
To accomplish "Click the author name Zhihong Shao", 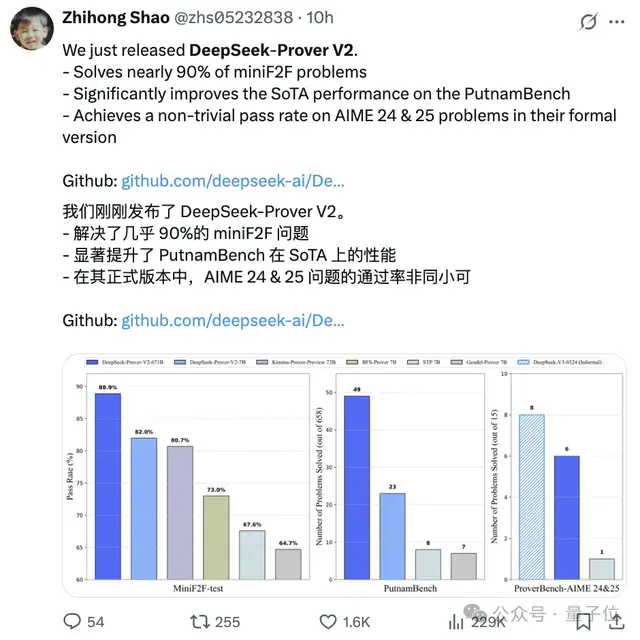I will click(x=118, y=17).
